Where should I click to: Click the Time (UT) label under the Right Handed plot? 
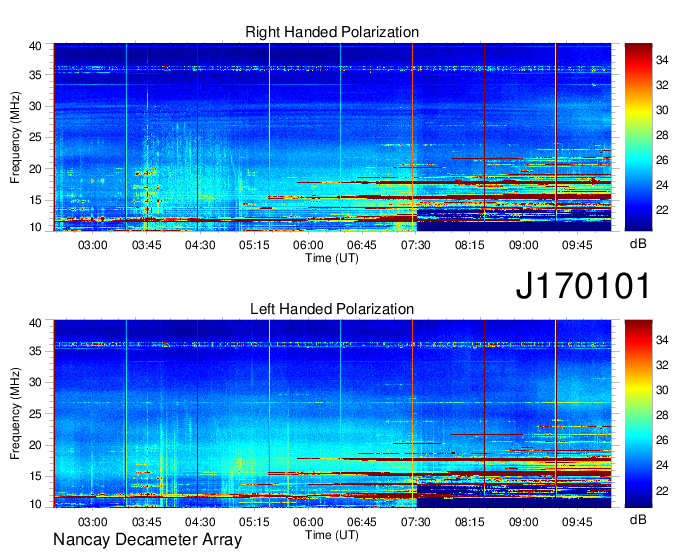pos(332,258)
